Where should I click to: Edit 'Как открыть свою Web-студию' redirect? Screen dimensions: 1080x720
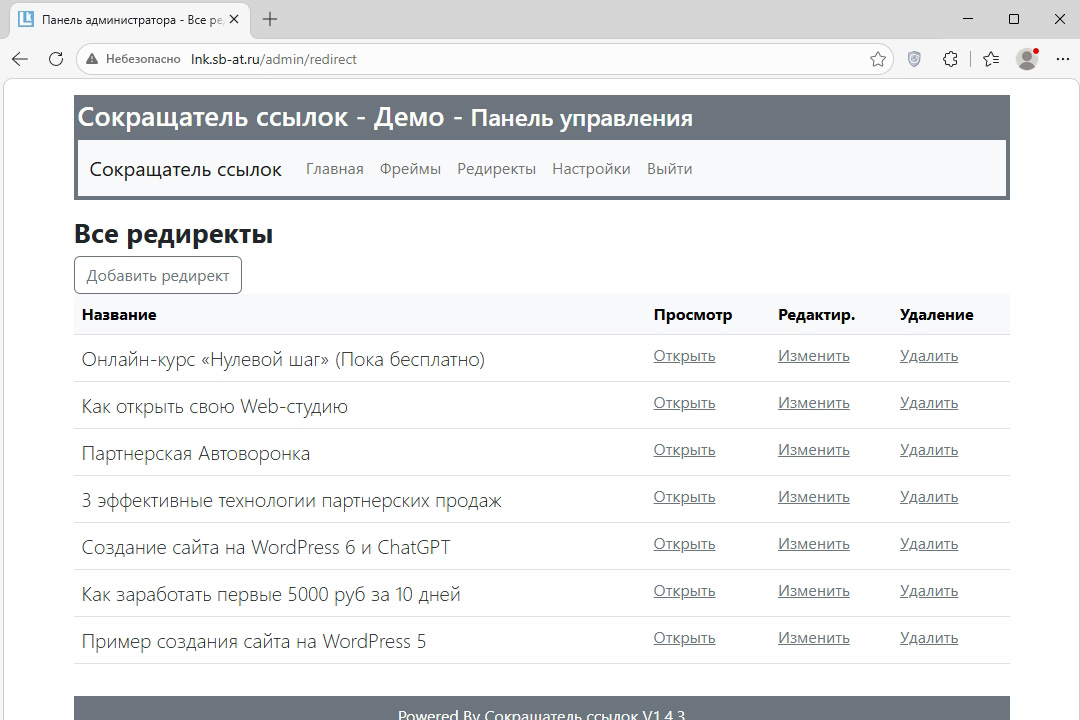(813, 403)
